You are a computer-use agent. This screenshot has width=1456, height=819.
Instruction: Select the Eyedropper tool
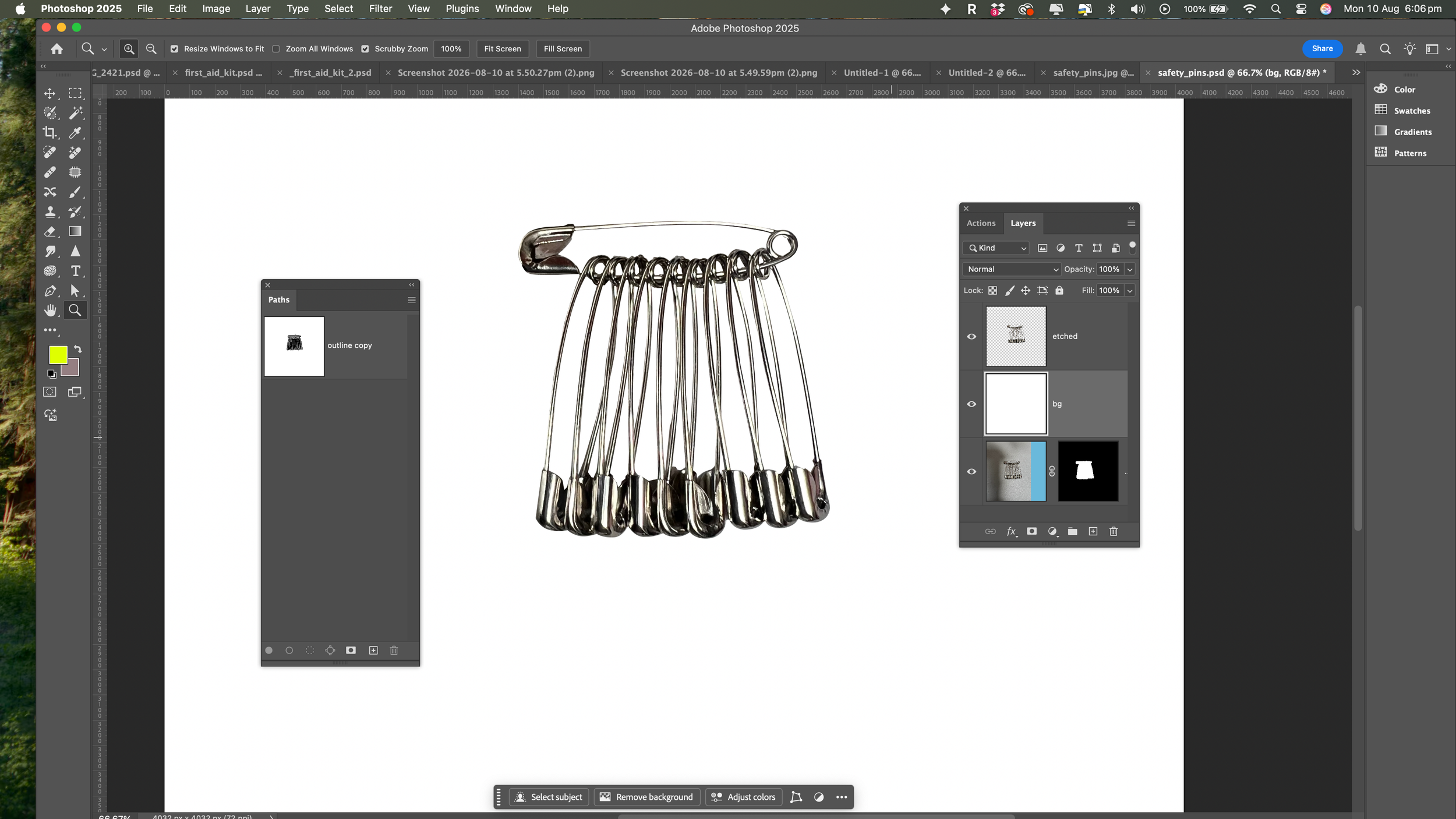point(75,133)
